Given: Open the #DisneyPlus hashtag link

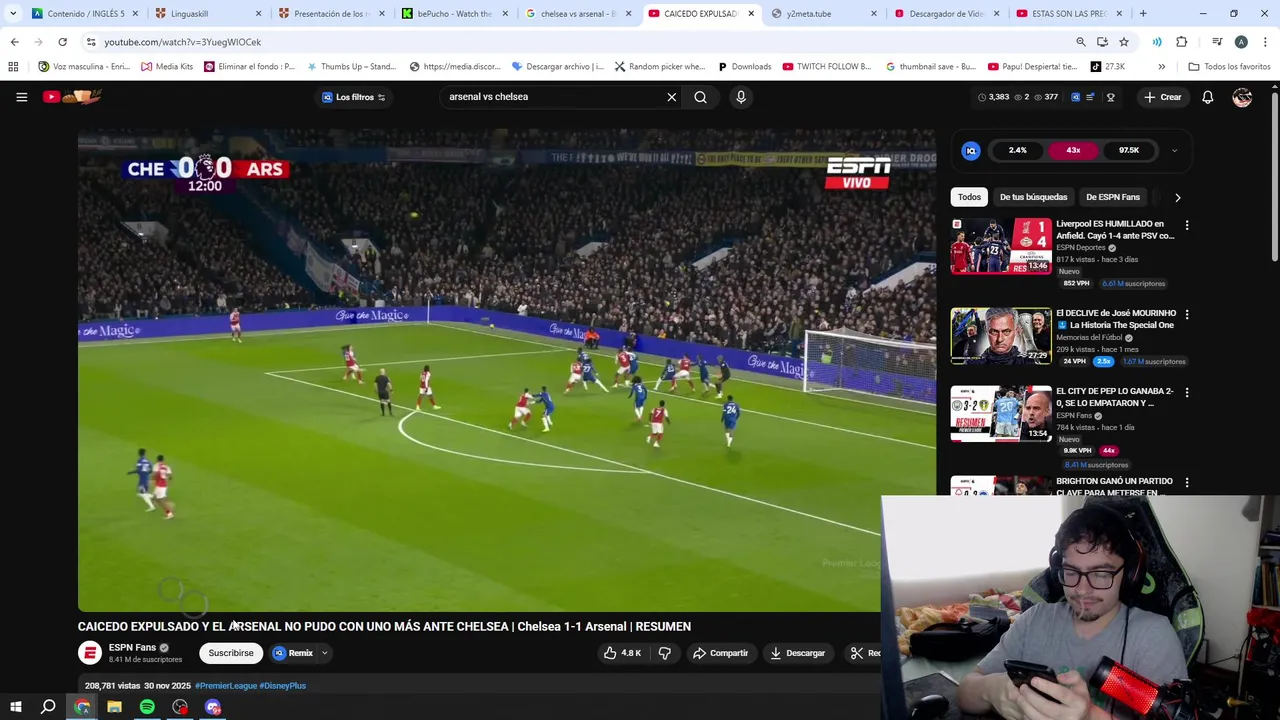Looking at the screenshot, I should pos(283,686).
